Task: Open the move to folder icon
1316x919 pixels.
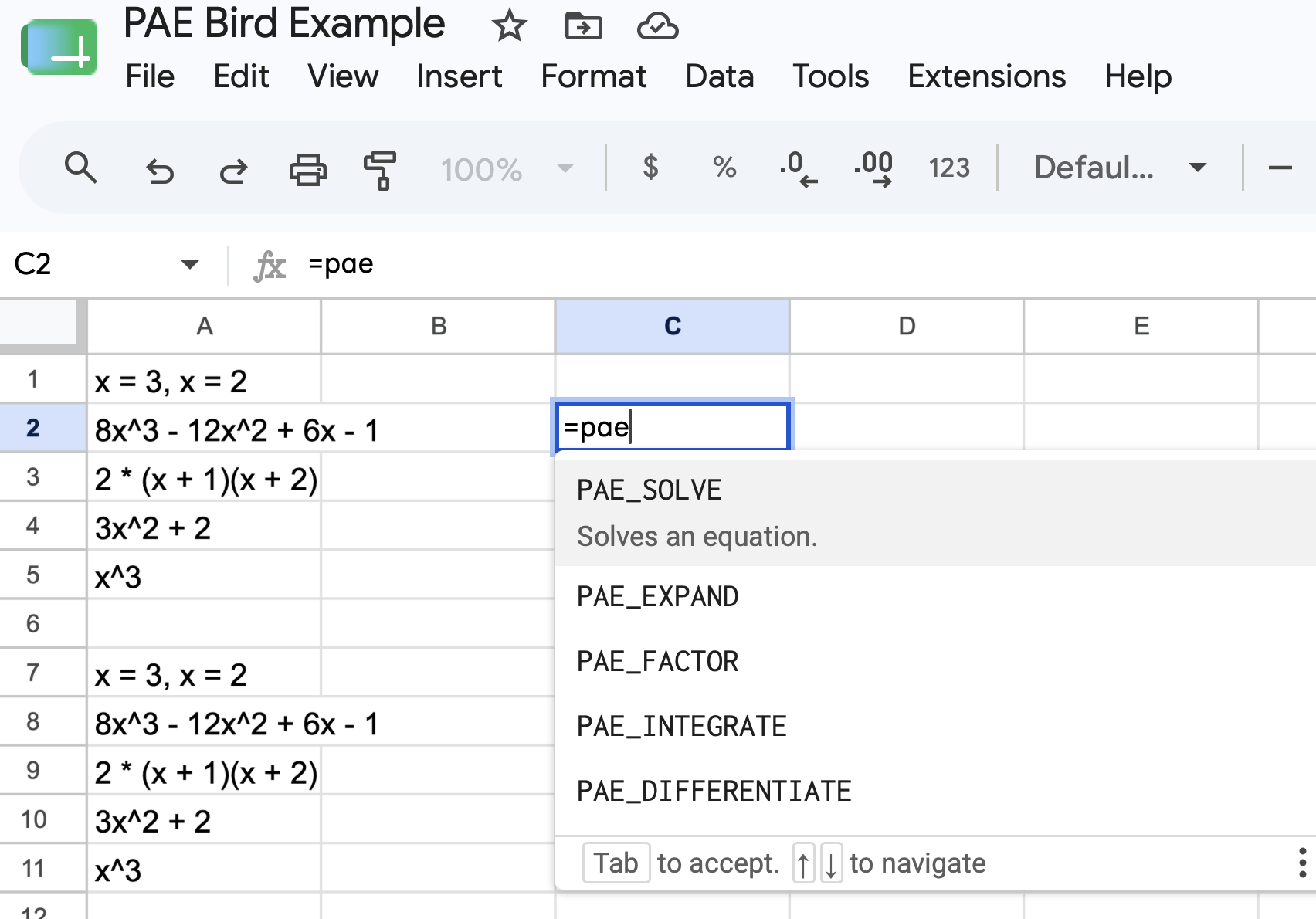Action: (583, 26)
